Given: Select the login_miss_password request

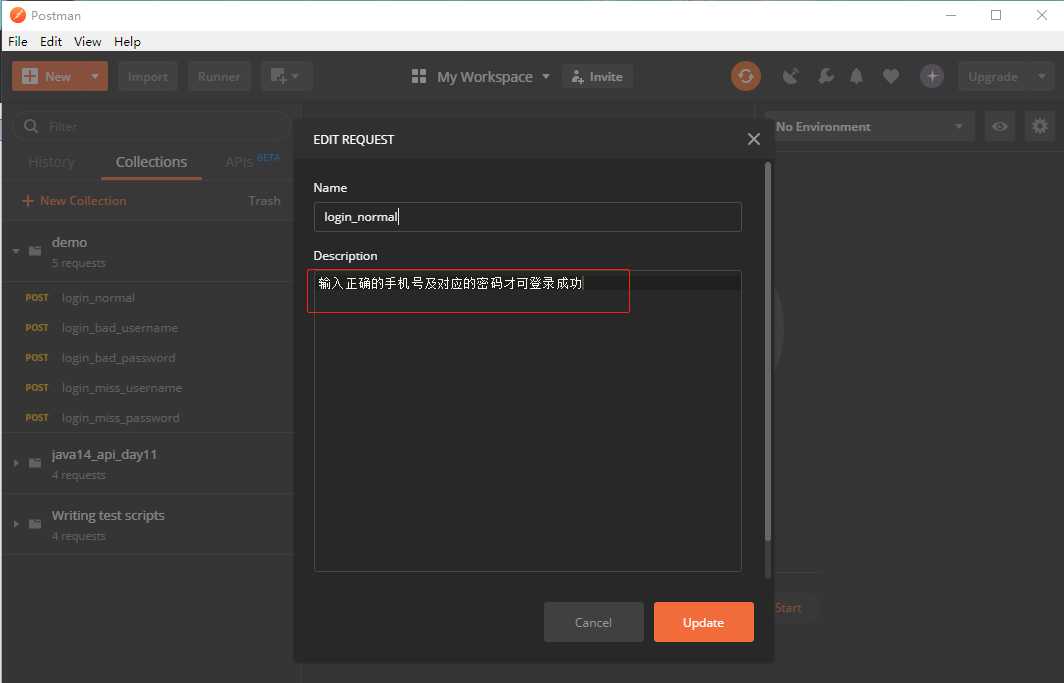Looking at the screenshot, I should click(148, 418).
